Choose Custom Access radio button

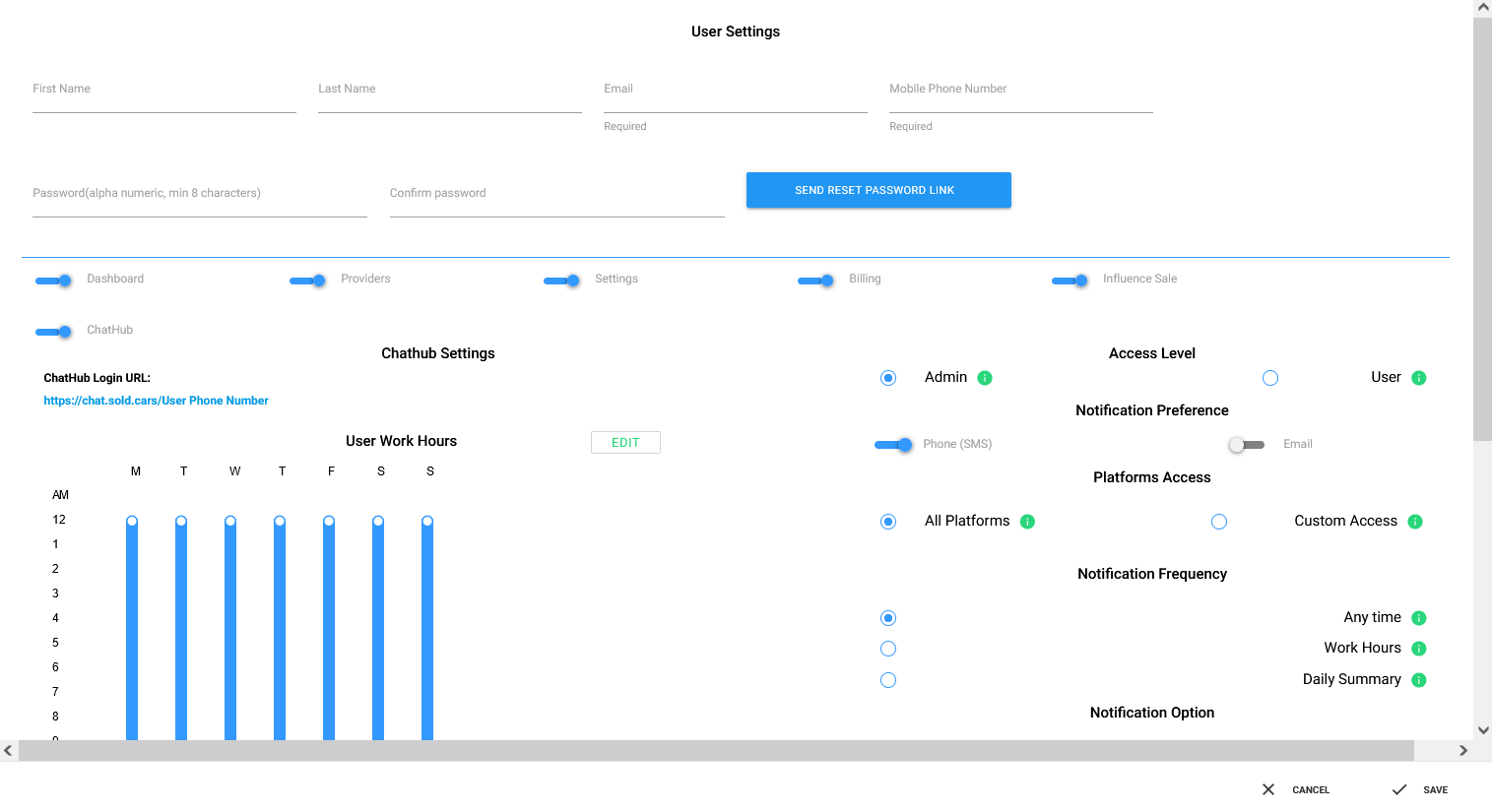point(1219,522)
